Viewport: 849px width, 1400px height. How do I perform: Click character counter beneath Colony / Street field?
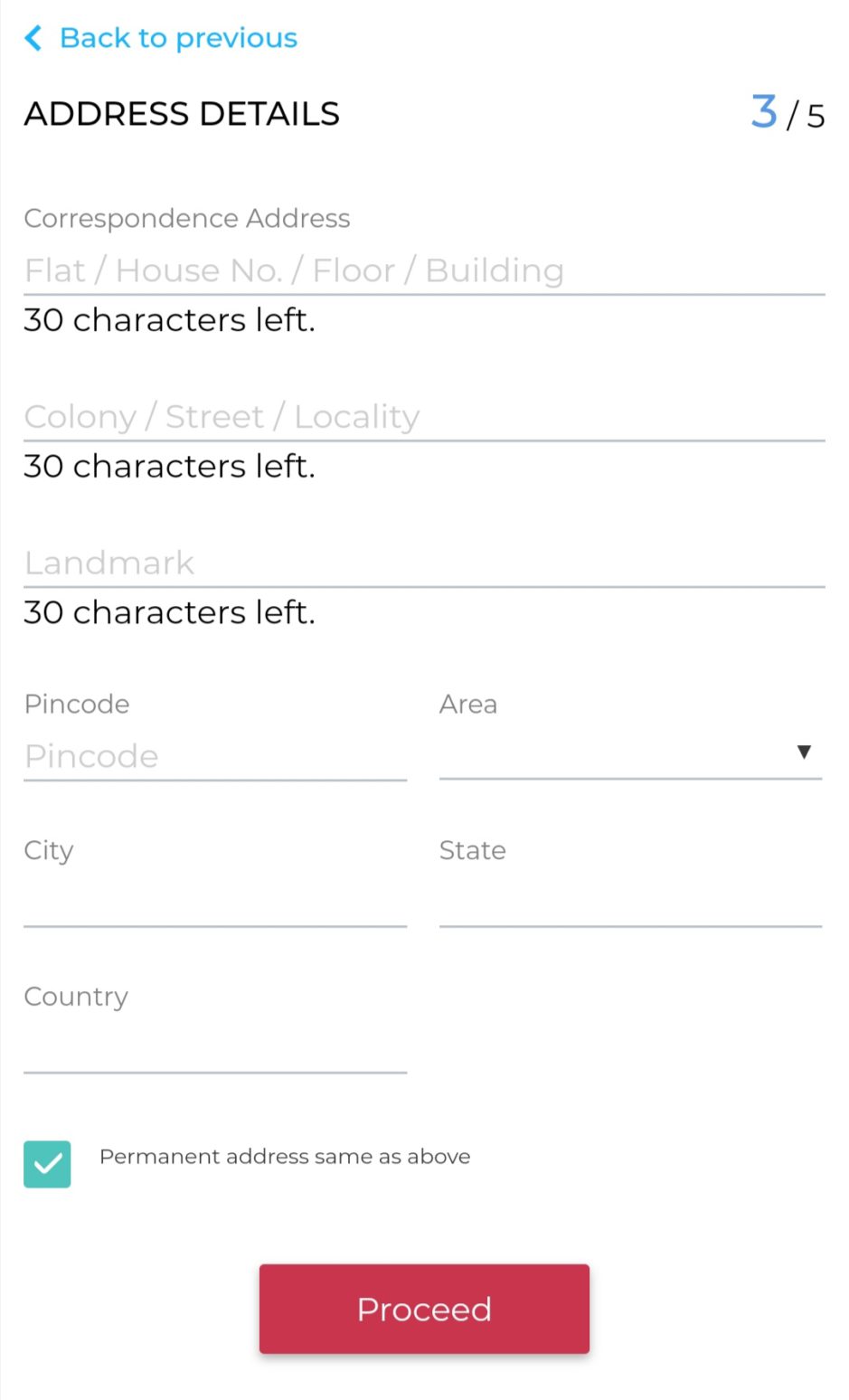[x=170, y=467]
